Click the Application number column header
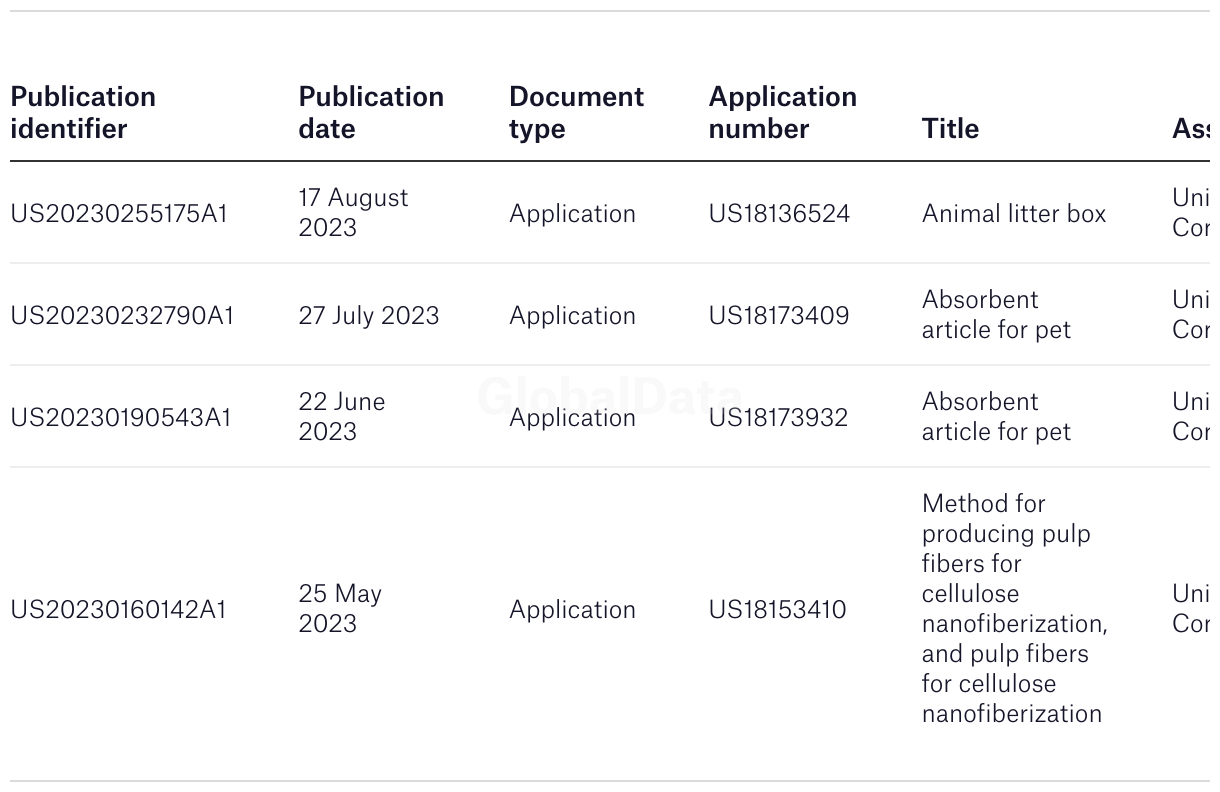The image size is (1220, 792). point(782,112)
